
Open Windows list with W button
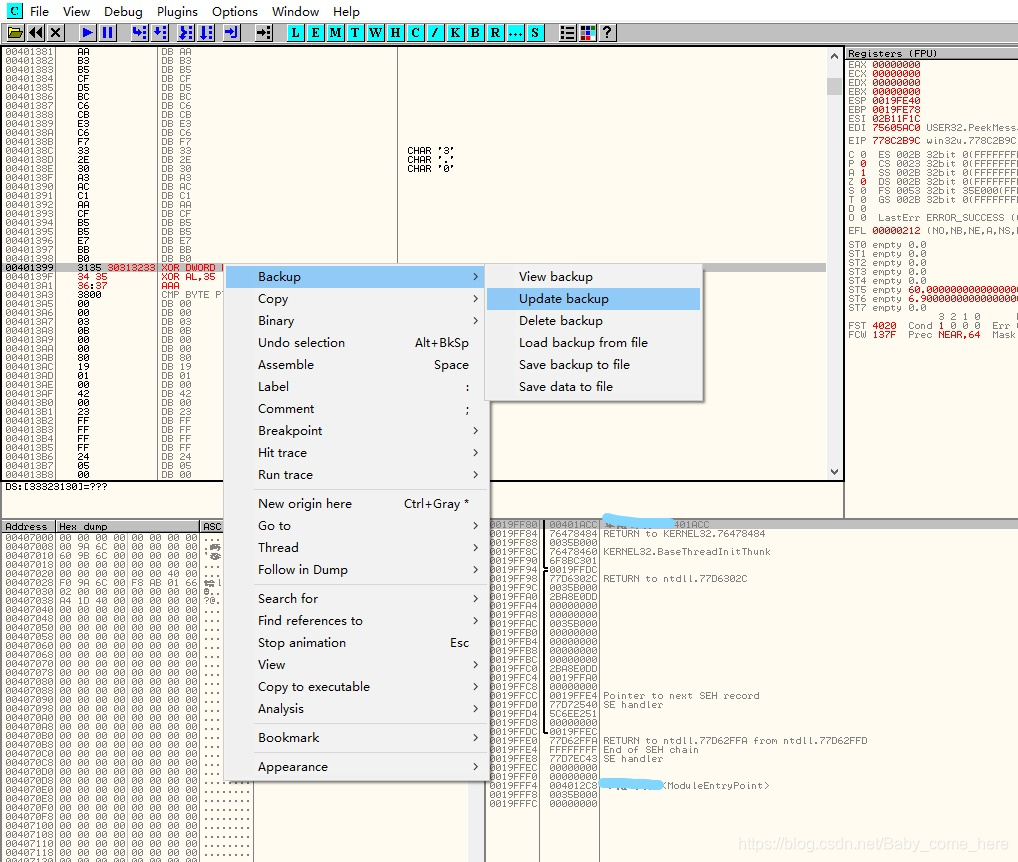[x=375, y=32]
